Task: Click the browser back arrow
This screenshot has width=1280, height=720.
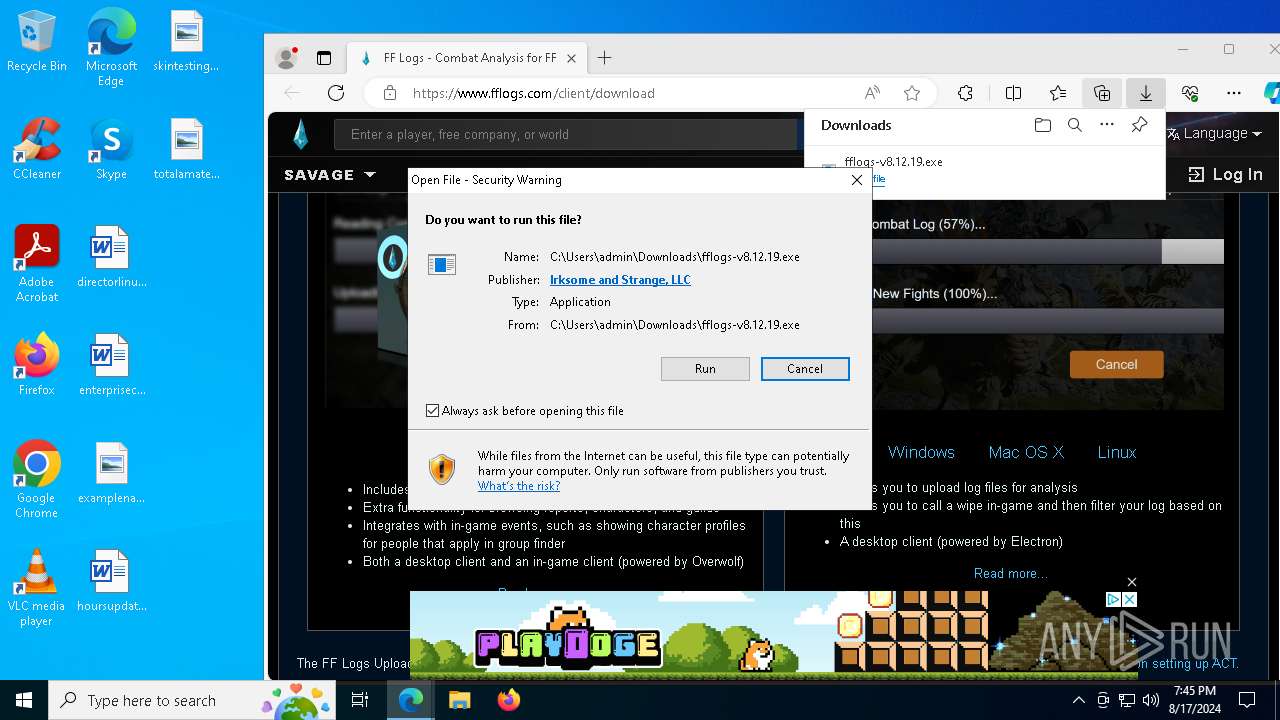Action: pyautogui.click(x=292, y=93)
